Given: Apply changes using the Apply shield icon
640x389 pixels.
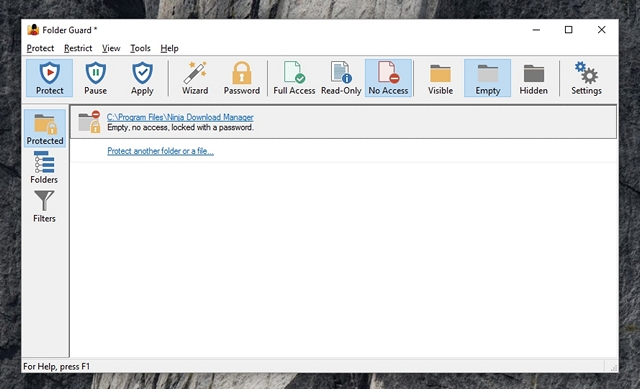Looking at the screenshot, I should 142,78.
